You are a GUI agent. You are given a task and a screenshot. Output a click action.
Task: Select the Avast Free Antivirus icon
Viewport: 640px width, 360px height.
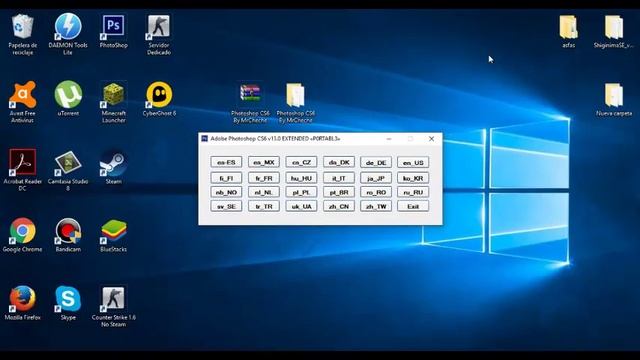pyautogui.click(x=22, y=102)
